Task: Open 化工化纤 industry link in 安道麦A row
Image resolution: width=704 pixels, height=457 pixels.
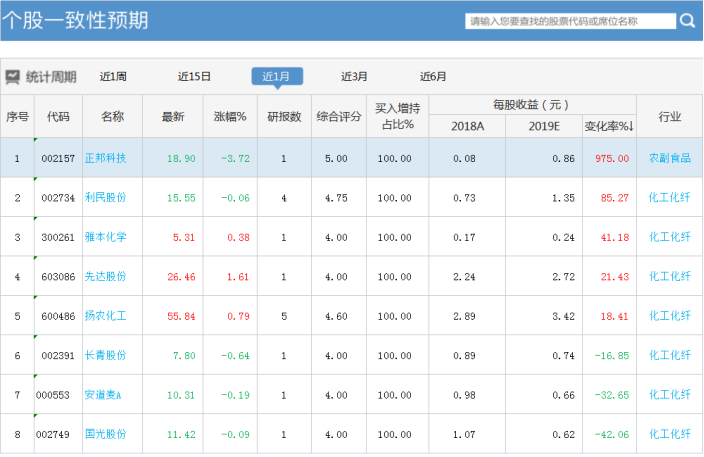Action: point(669,395)
